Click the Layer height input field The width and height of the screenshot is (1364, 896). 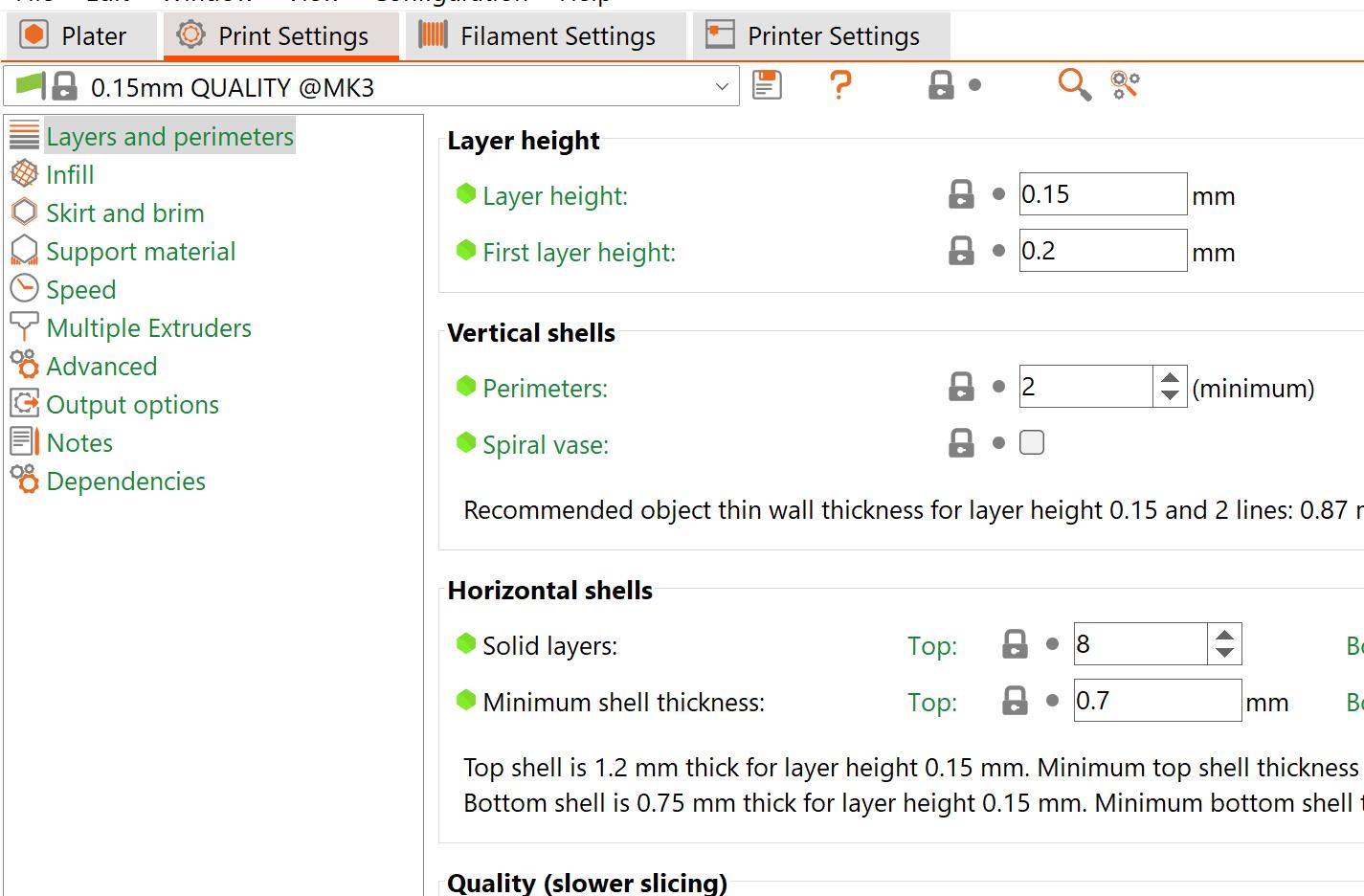tap(1102, 195)
